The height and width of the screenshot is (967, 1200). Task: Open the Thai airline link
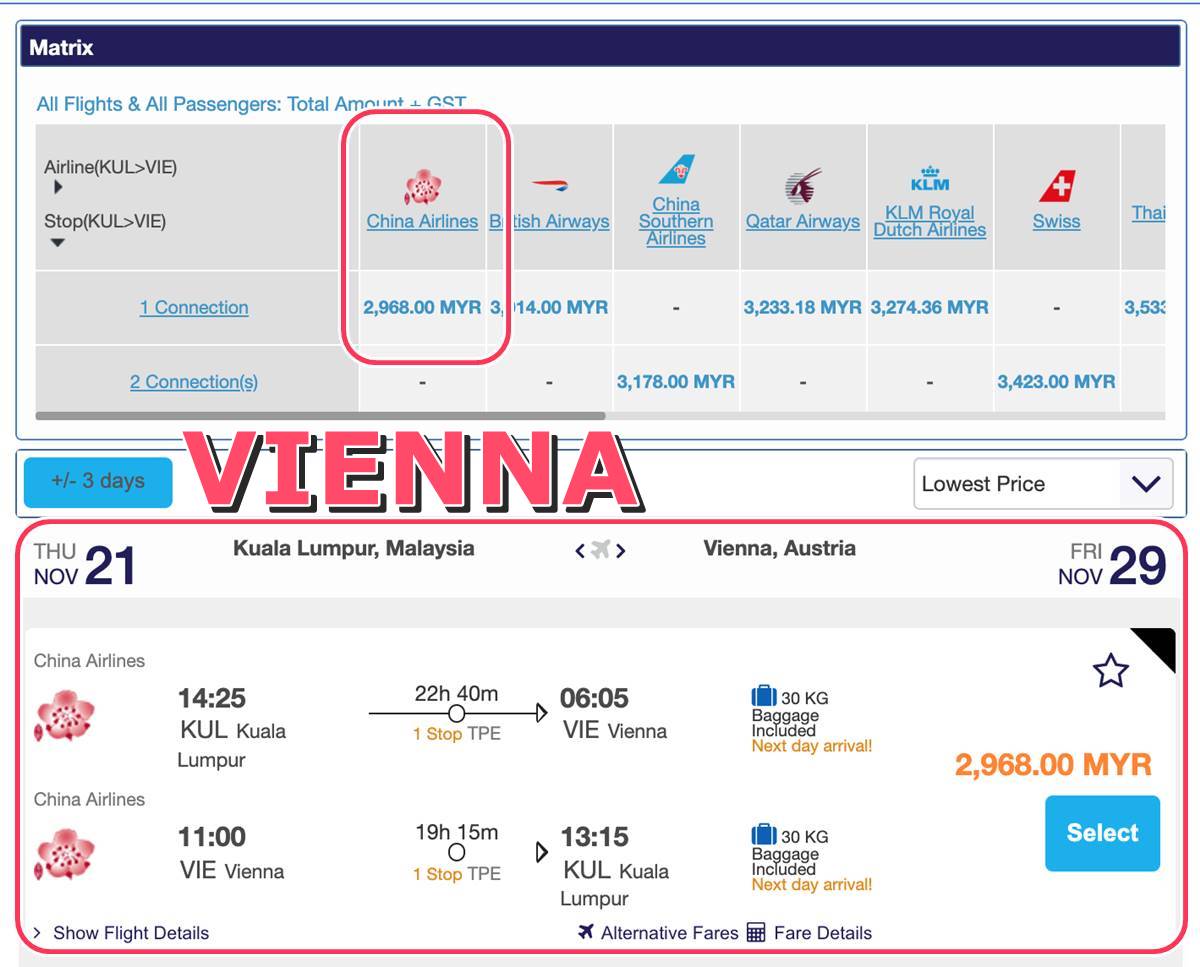point(1148,212)
